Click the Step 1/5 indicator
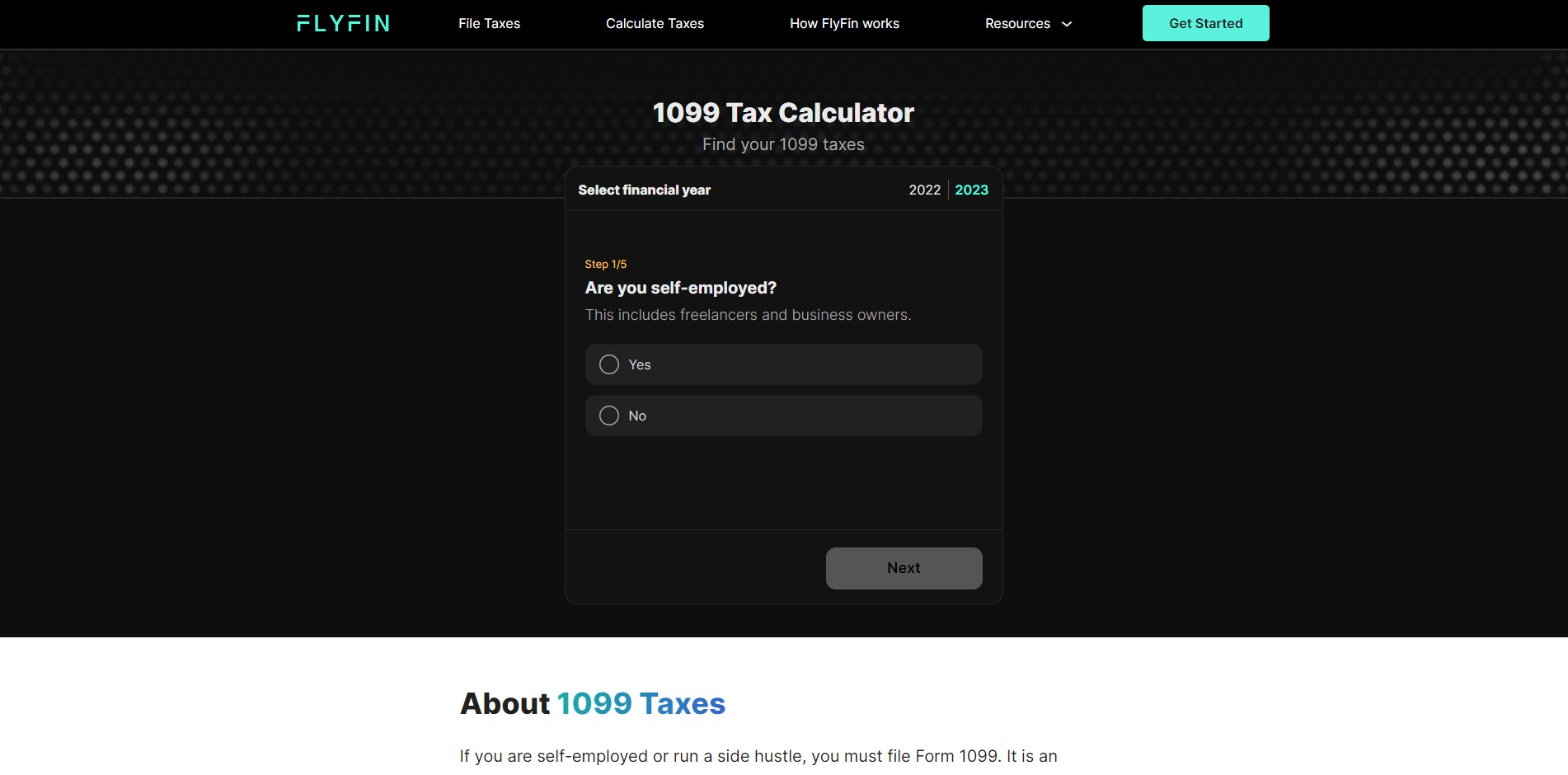 (605, 264)
